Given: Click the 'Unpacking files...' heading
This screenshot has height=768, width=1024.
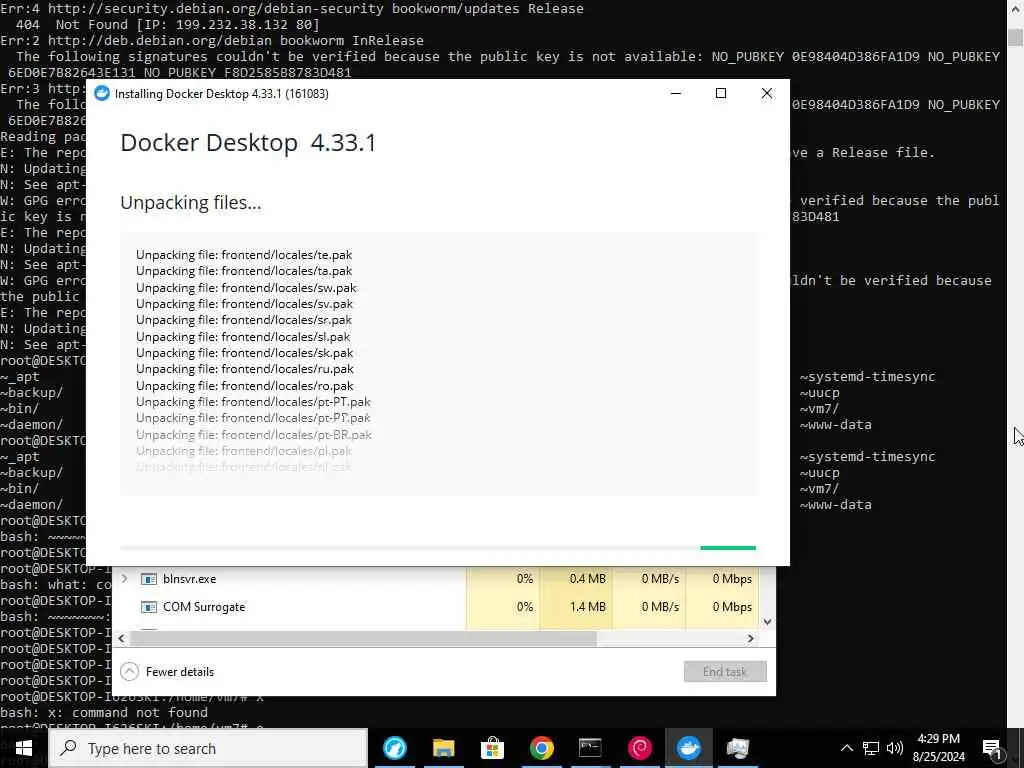Looking at the screenshot, I should (191, 202).
